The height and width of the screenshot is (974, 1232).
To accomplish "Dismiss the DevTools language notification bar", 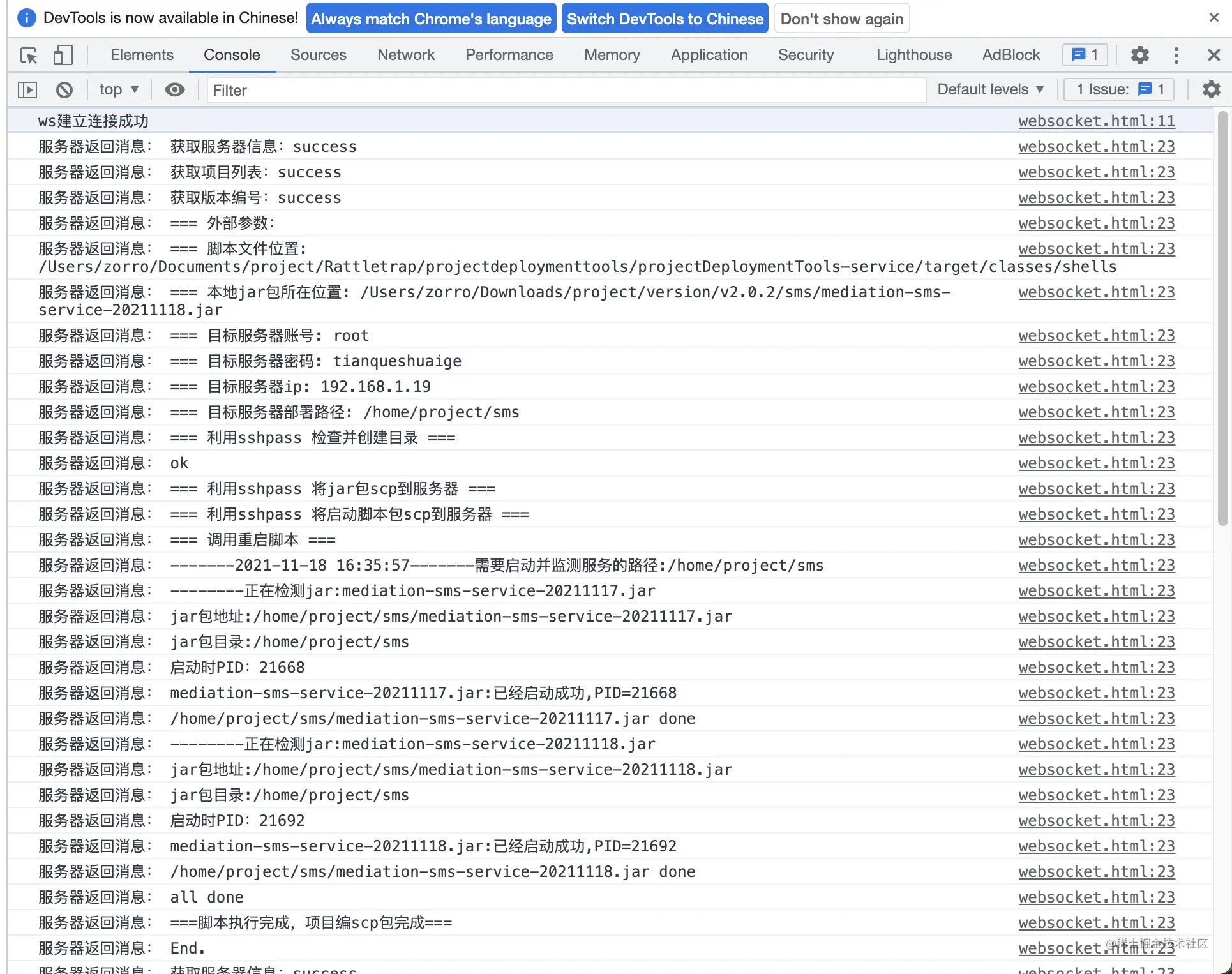I will click(1213, 18).
